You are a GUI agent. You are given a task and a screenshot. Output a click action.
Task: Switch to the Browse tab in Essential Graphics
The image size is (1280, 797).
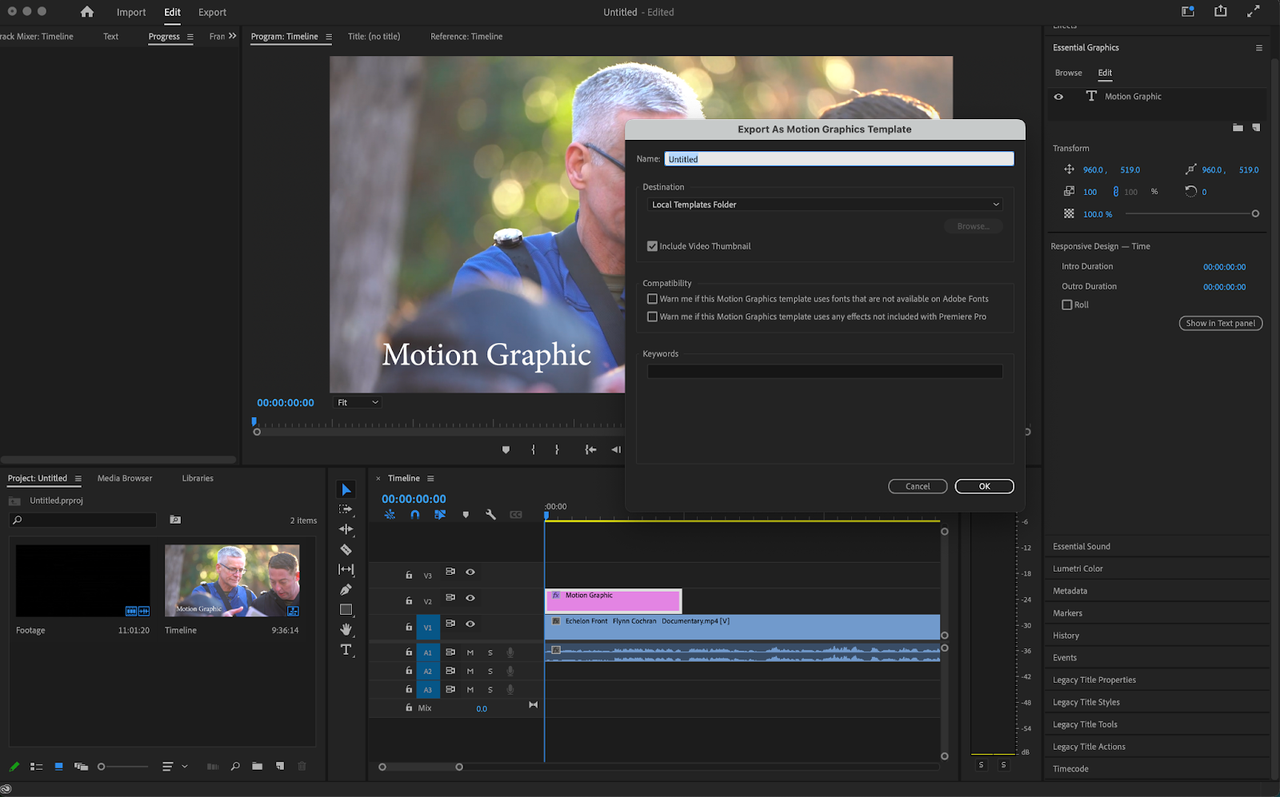coord(1068,72)
